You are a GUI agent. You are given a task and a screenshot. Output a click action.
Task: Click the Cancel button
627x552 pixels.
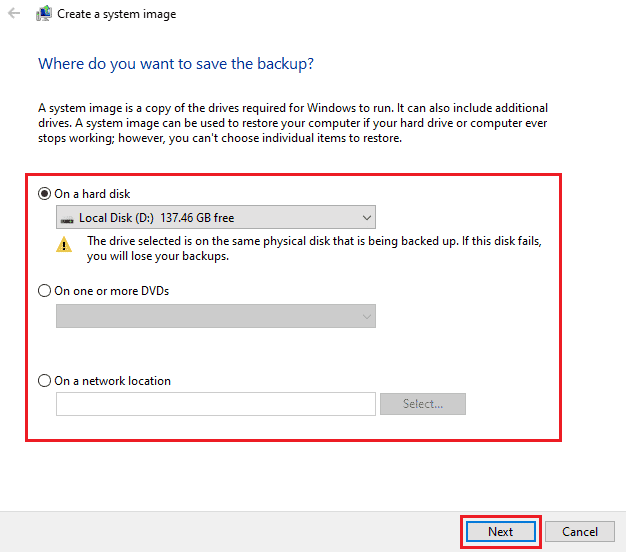pyautogui.click(x=580, y=532)
